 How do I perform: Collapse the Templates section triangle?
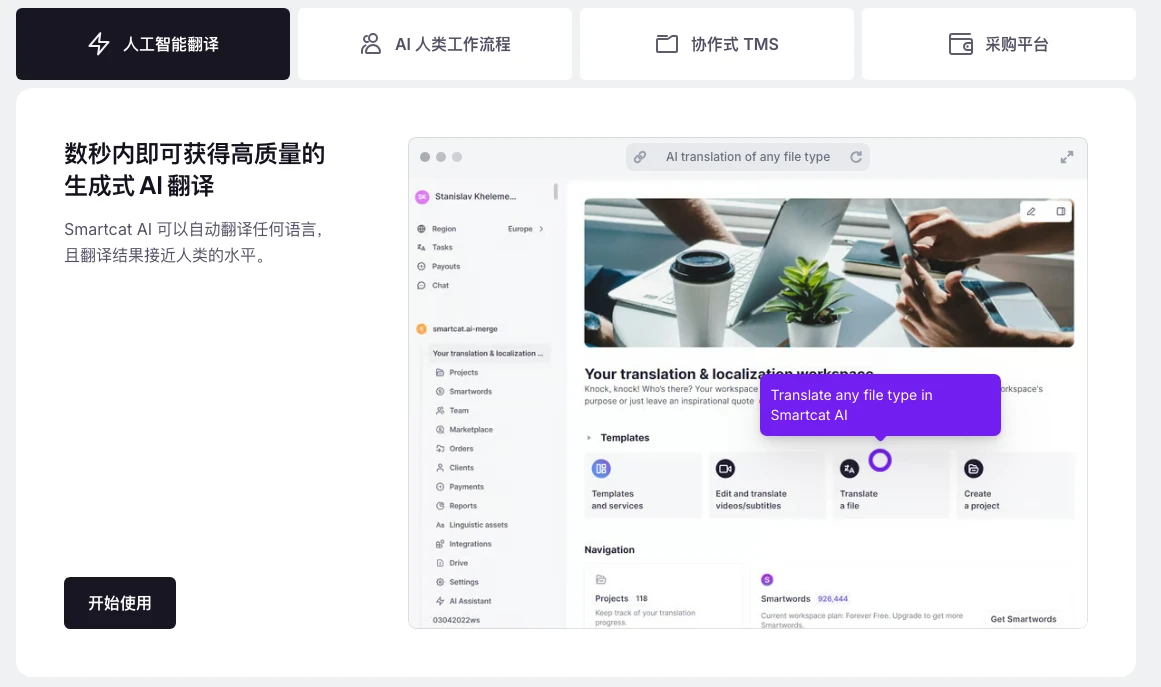tap(589, 438)
